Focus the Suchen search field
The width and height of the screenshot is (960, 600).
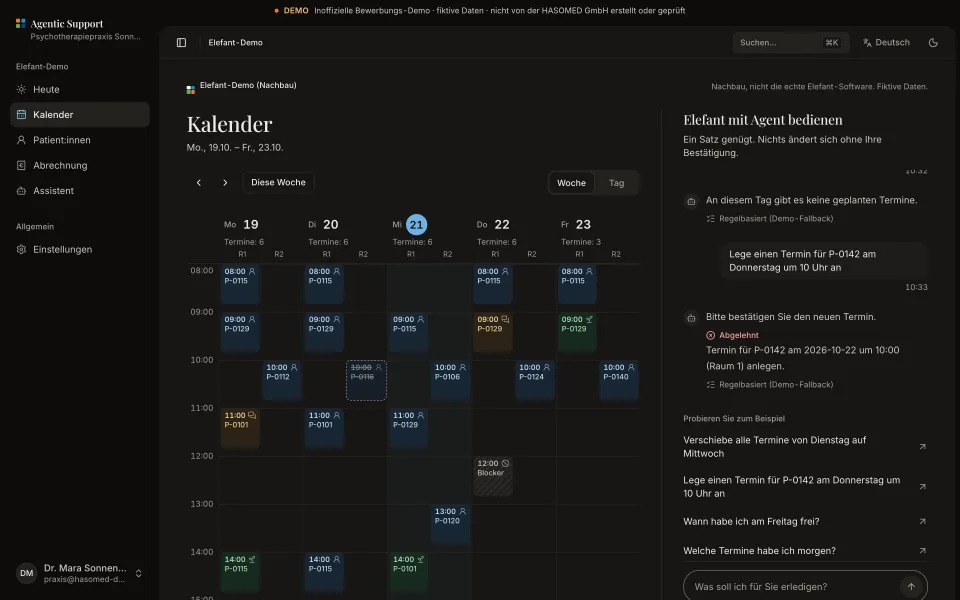tap(790, 43)
